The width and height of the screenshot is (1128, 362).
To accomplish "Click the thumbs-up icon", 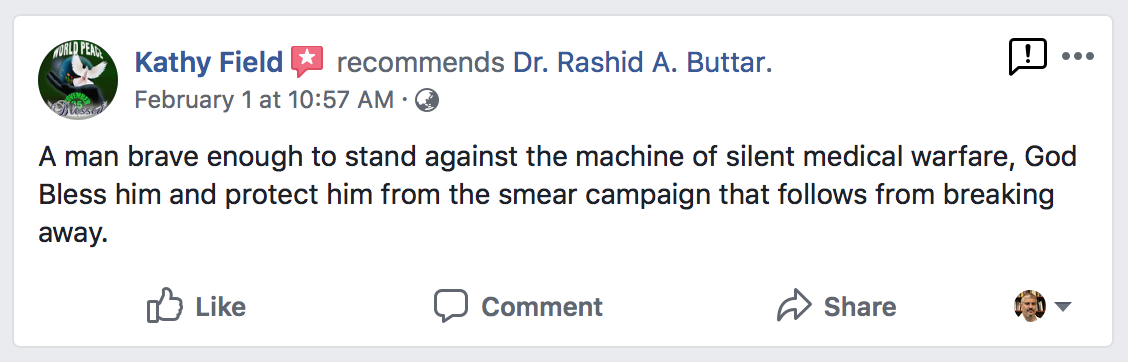I will [165, 305].
